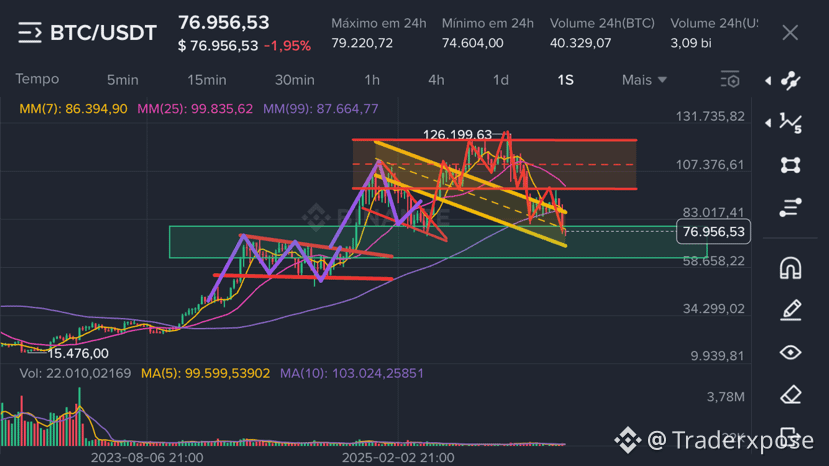Click the MM(99): 87.664,77 indicator label
Screen dimensions: 829x466
pos(320,109)
